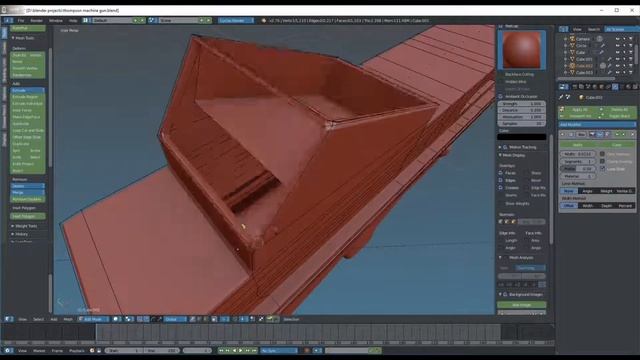This screenshot has width=640, height=360.
Task: Open the render engine dropdown
Action: [x=236, y=20]
